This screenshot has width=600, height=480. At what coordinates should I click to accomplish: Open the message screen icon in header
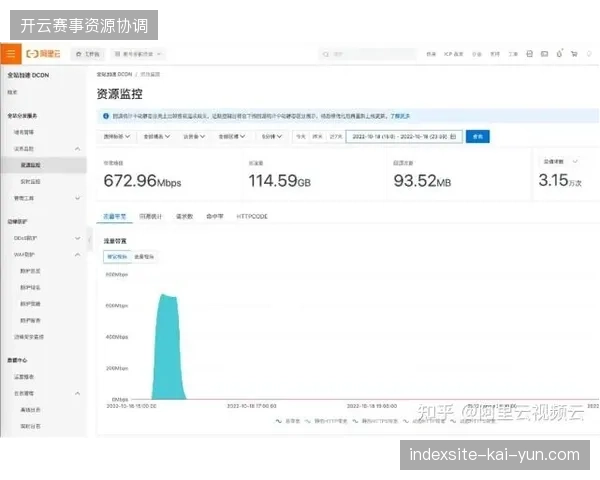click(x=544, y=54)
